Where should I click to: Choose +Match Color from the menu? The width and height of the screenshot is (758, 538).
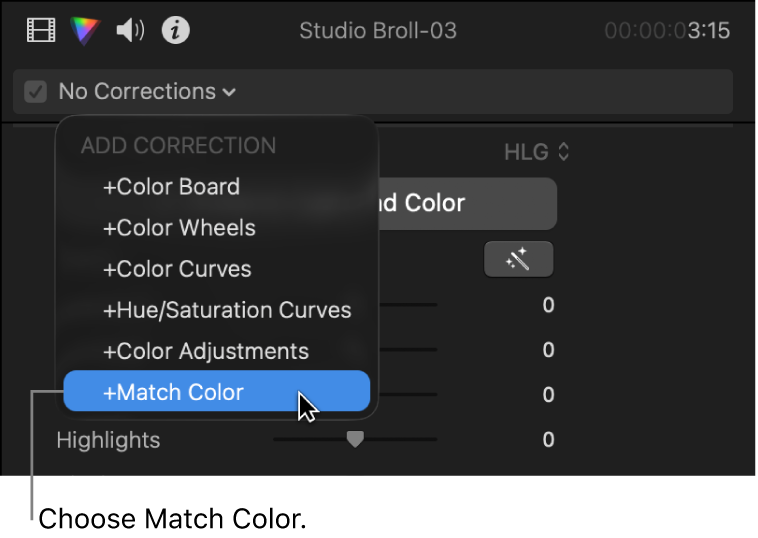coord(217,391)
